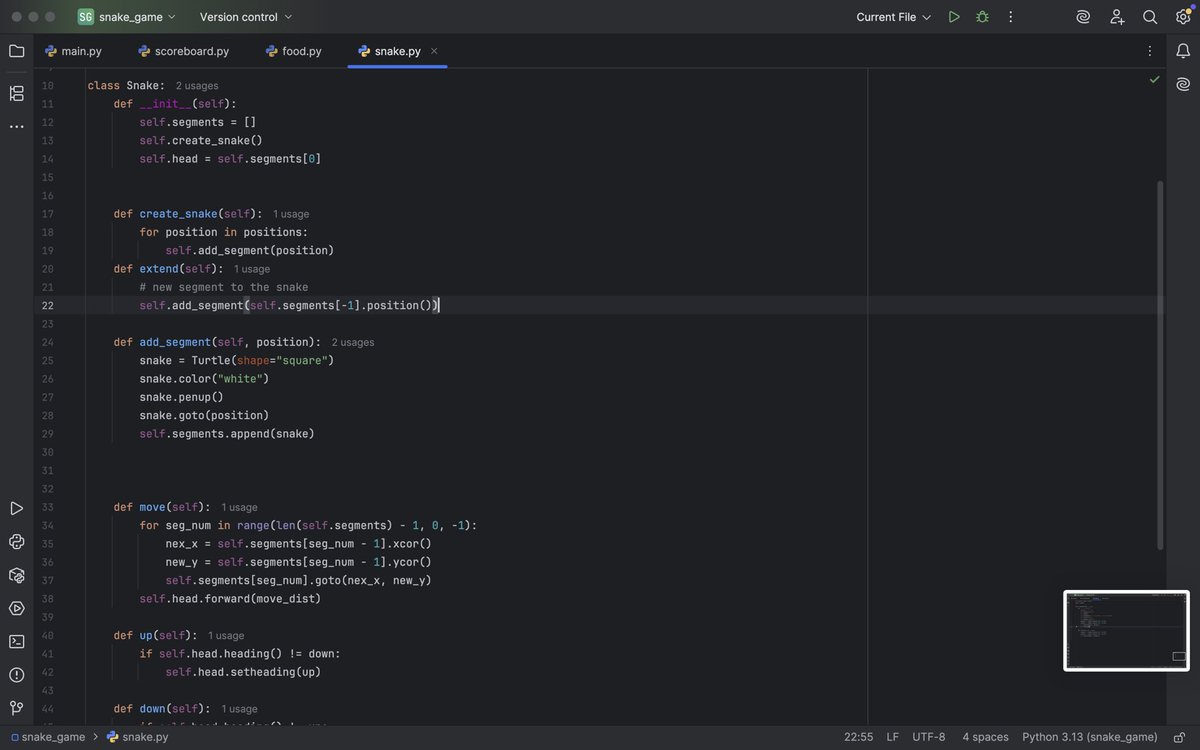
Task: Open the Python Packages tool window
Action: point(16,575)
